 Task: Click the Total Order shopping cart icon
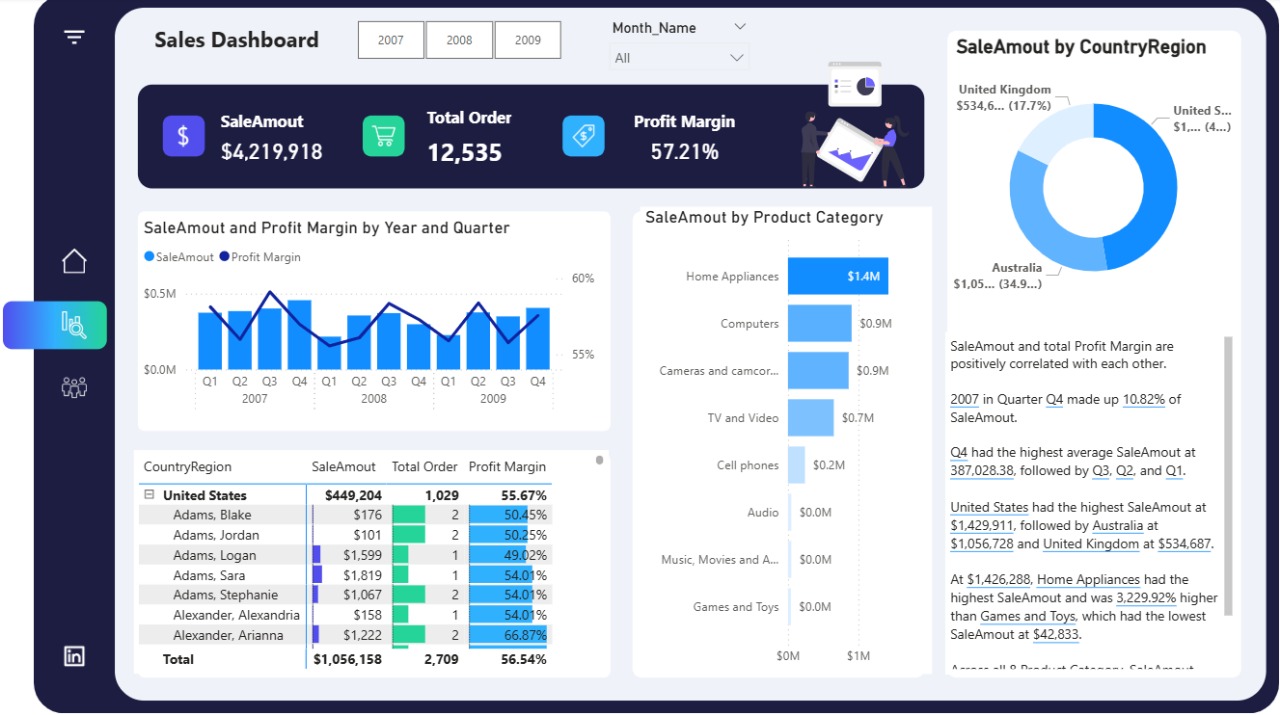[x=383, y=136]
